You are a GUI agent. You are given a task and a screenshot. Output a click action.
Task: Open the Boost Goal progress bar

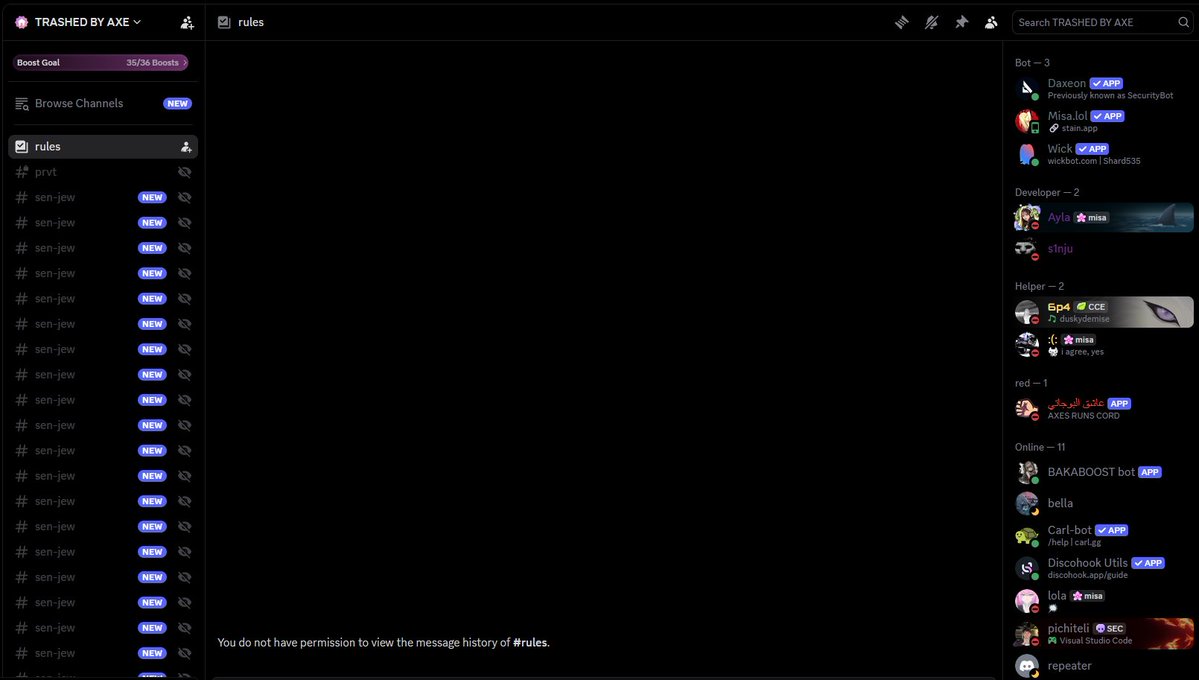pos(101,63)
